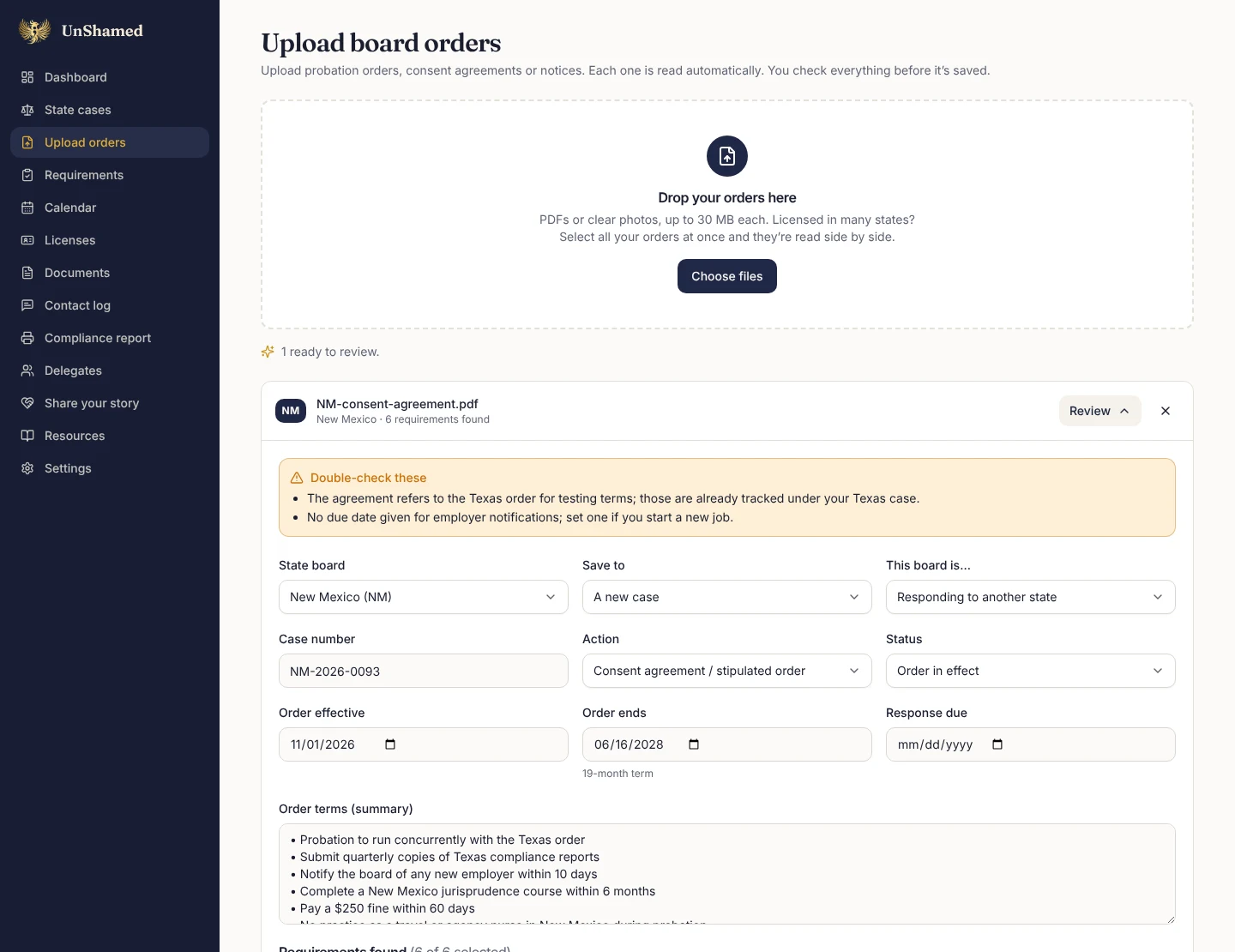This screenshot has height=952, width=1235.
Task: Click the Share your story heart icon
Action: point(27,403)
